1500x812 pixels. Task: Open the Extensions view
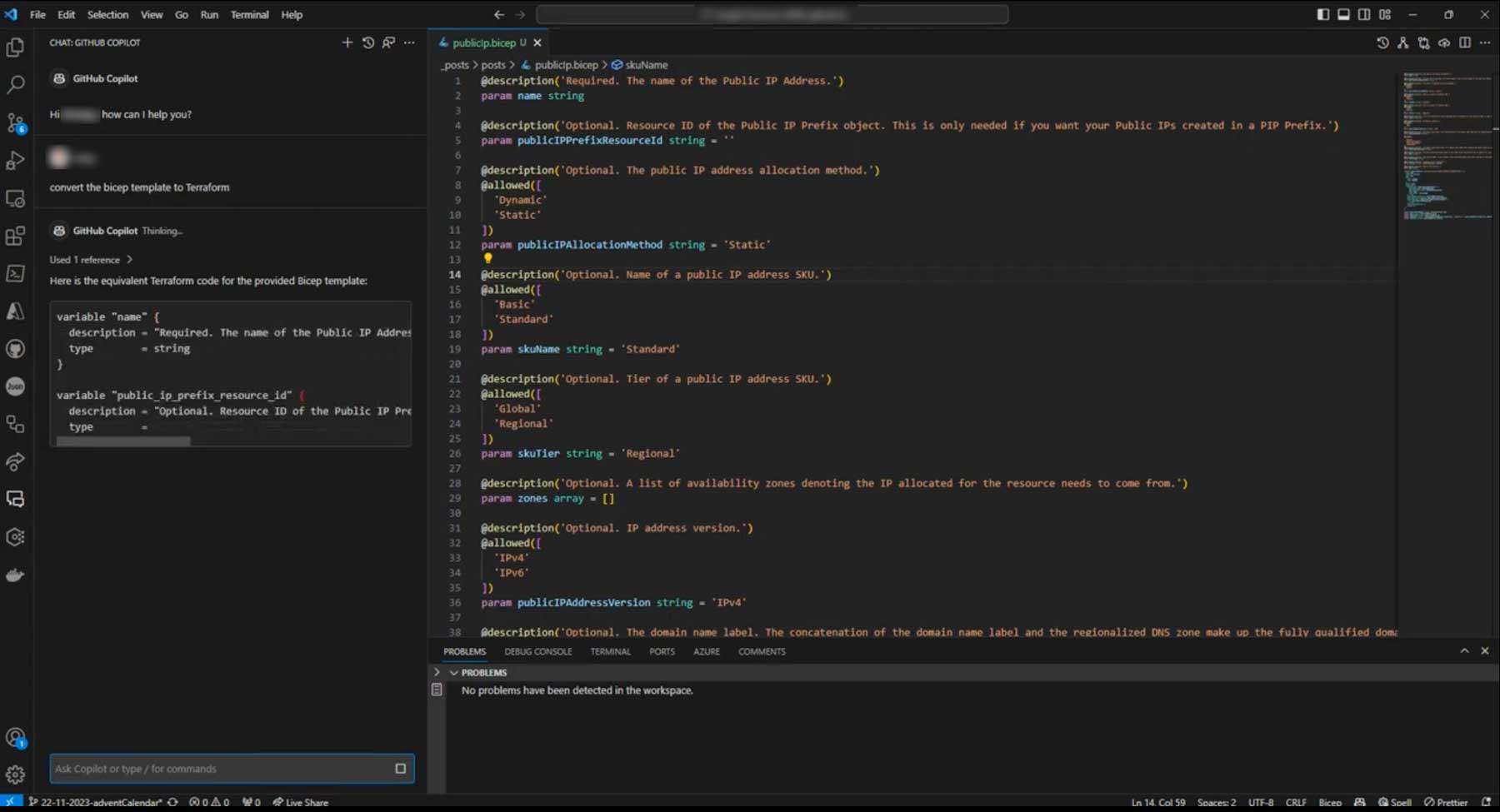point(16,236)
